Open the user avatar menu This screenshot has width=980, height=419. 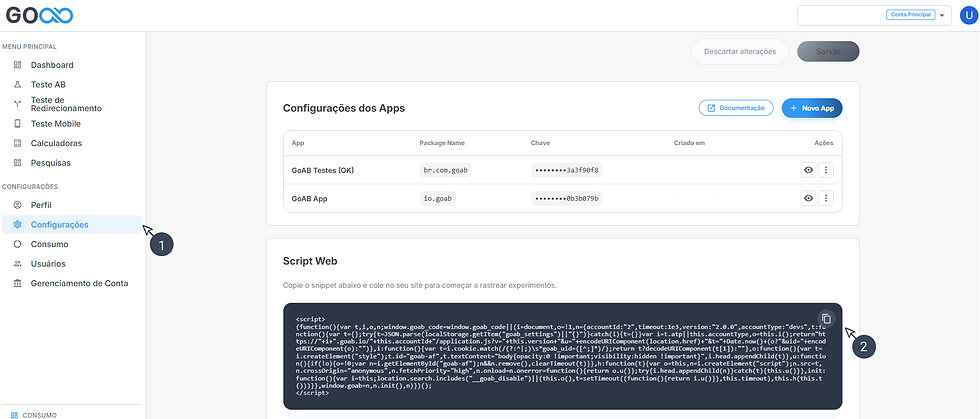click(x=967, y=15)
